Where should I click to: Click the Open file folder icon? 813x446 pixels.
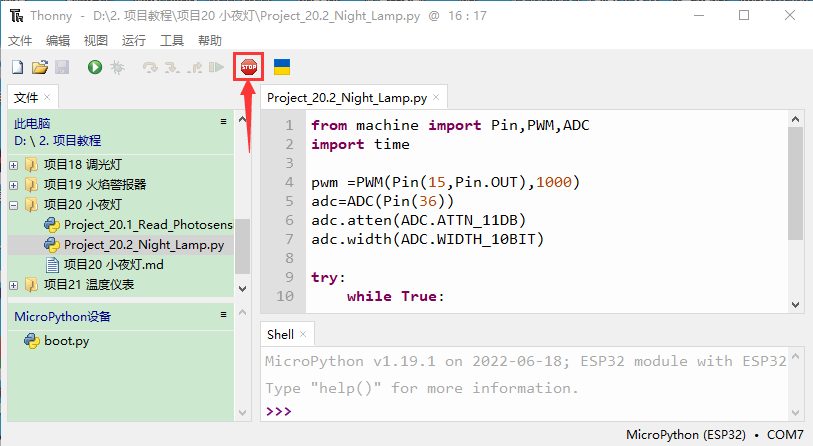coord(39,67)
